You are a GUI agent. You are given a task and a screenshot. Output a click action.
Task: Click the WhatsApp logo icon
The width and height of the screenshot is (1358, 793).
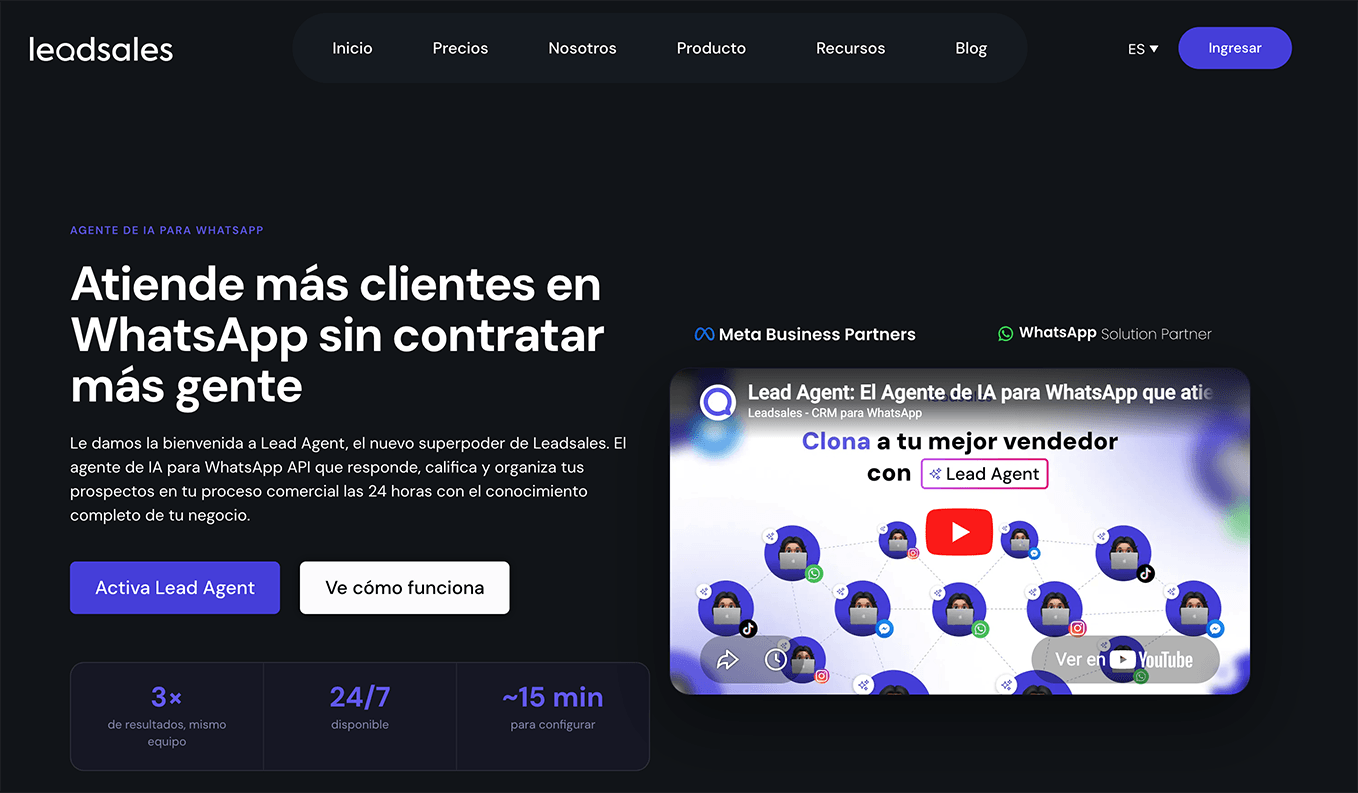click(1005, 334)
